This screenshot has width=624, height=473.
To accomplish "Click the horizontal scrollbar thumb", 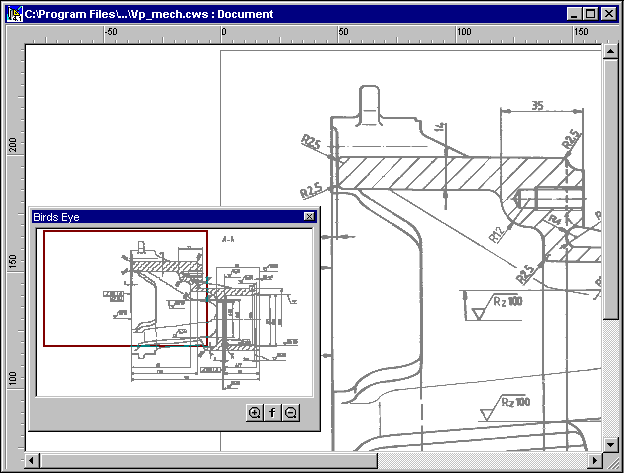I will click(208, 461).
